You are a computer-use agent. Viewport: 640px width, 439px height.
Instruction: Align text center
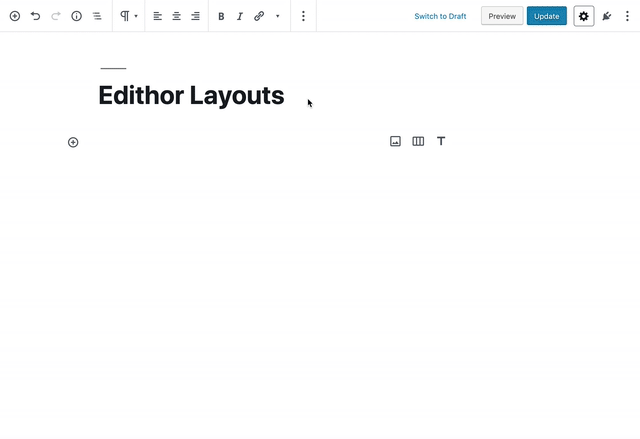point(176,16)
